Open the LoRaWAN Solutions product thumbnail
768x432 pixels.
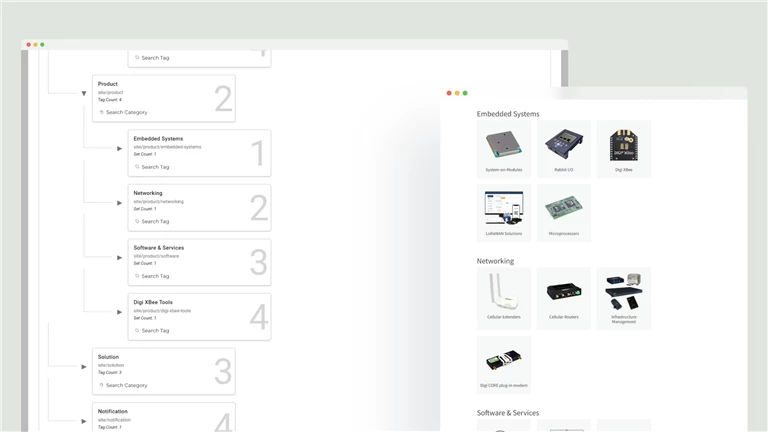(x=504, y=213)
